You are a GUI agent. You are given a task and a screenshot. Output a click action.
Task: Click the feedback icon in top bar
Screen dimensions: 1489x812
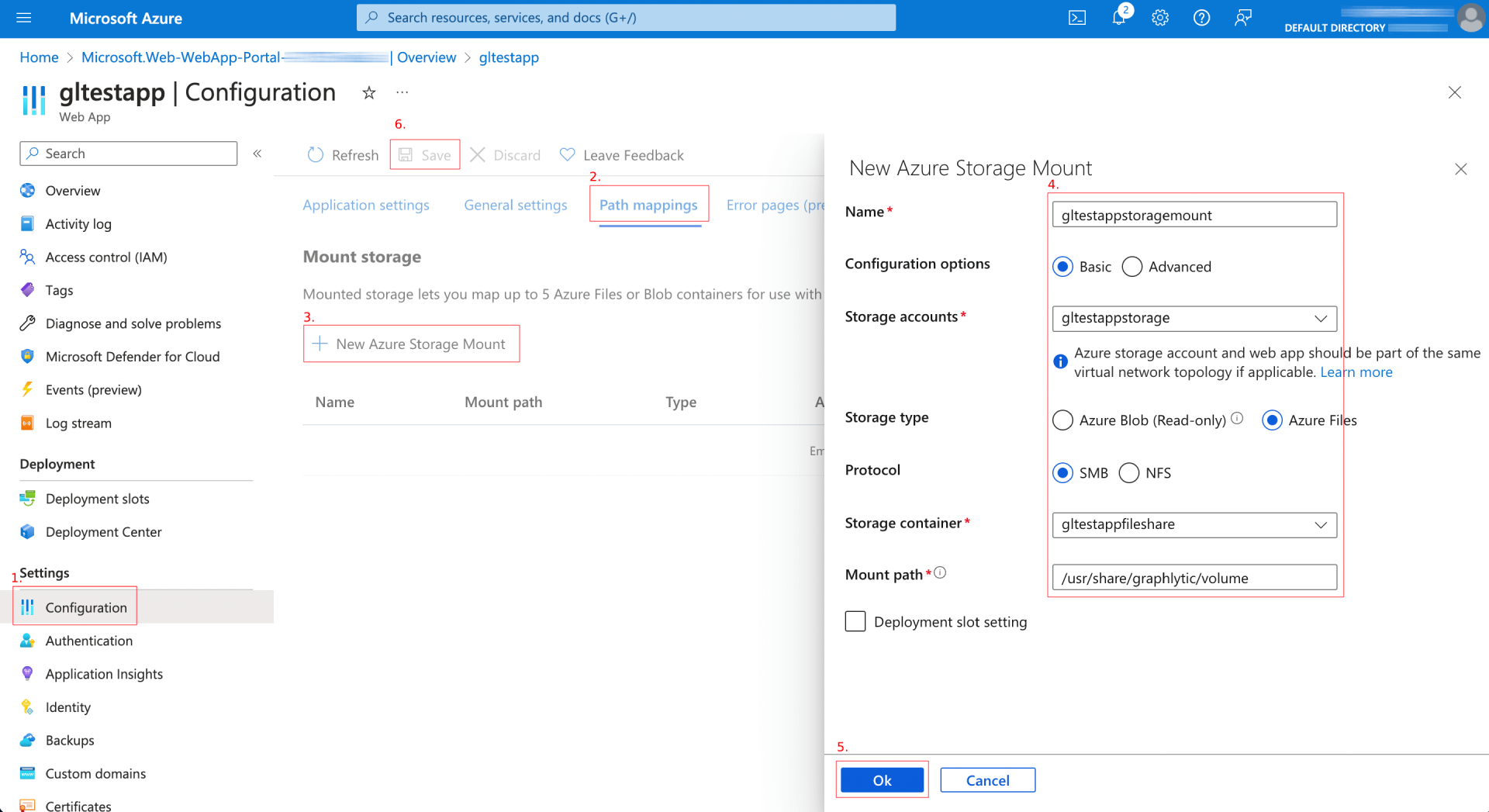1242,18
